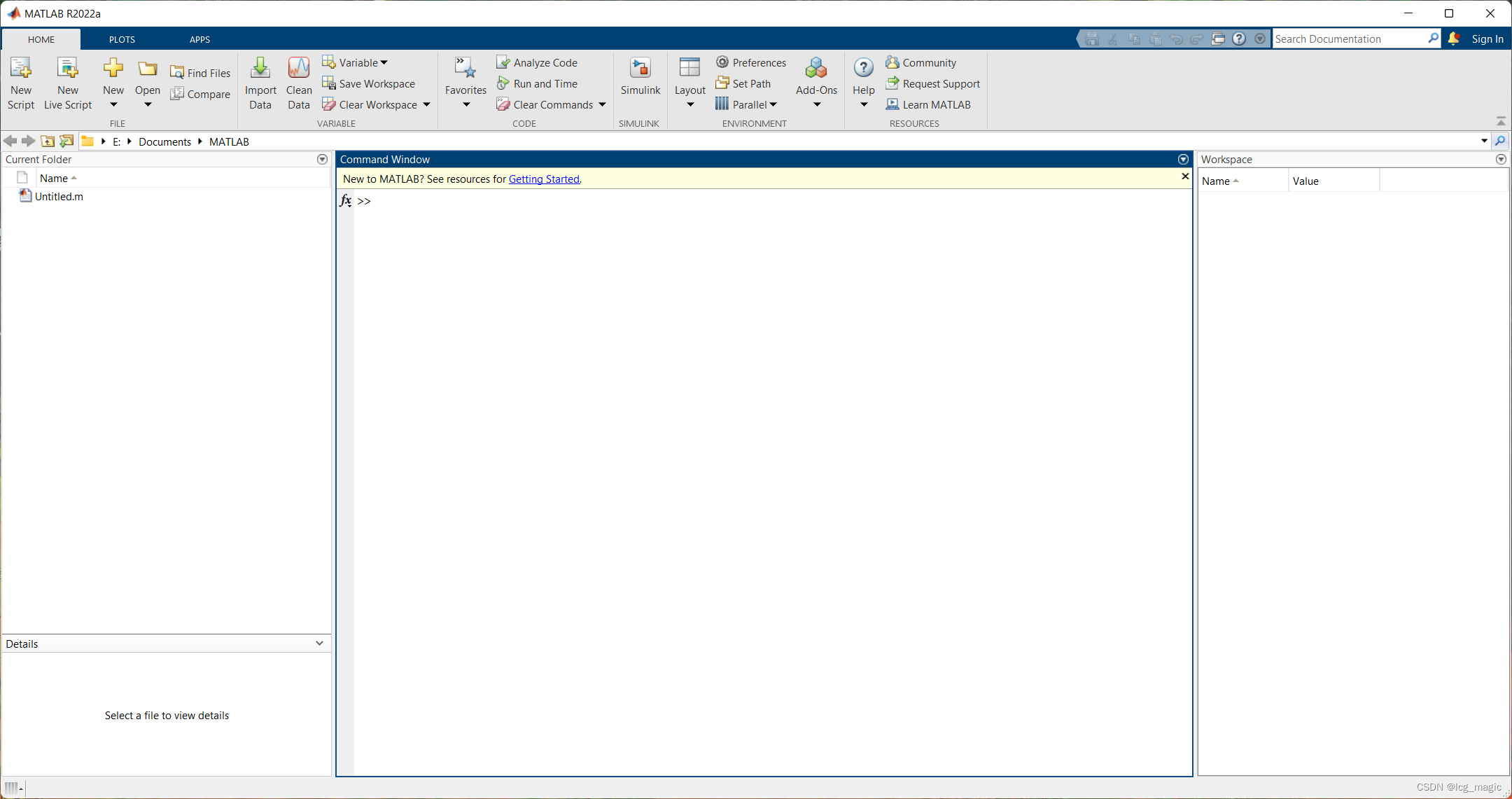
Task: Expand the New dropdown arrow
Action: point(113,105)
